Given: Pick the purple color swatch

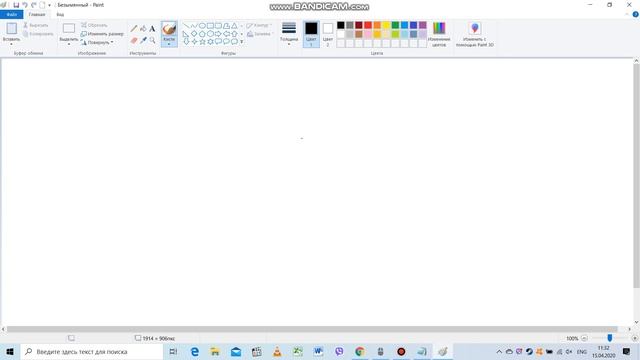Looking at the screenshot, I should 422,25.
